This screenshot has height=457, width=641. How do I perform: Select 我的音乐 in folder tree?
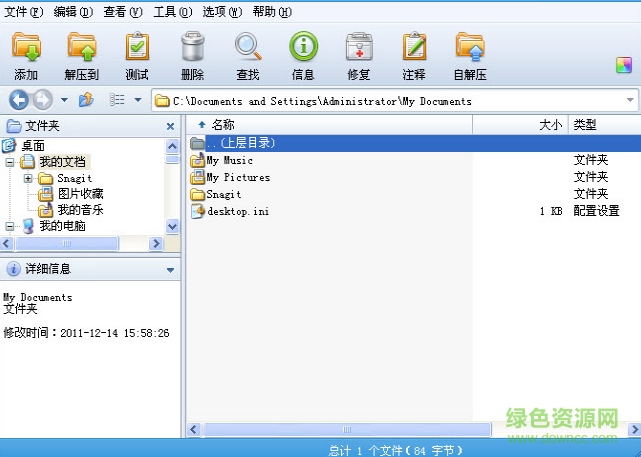pyautogui.click(x=81, y=210)
